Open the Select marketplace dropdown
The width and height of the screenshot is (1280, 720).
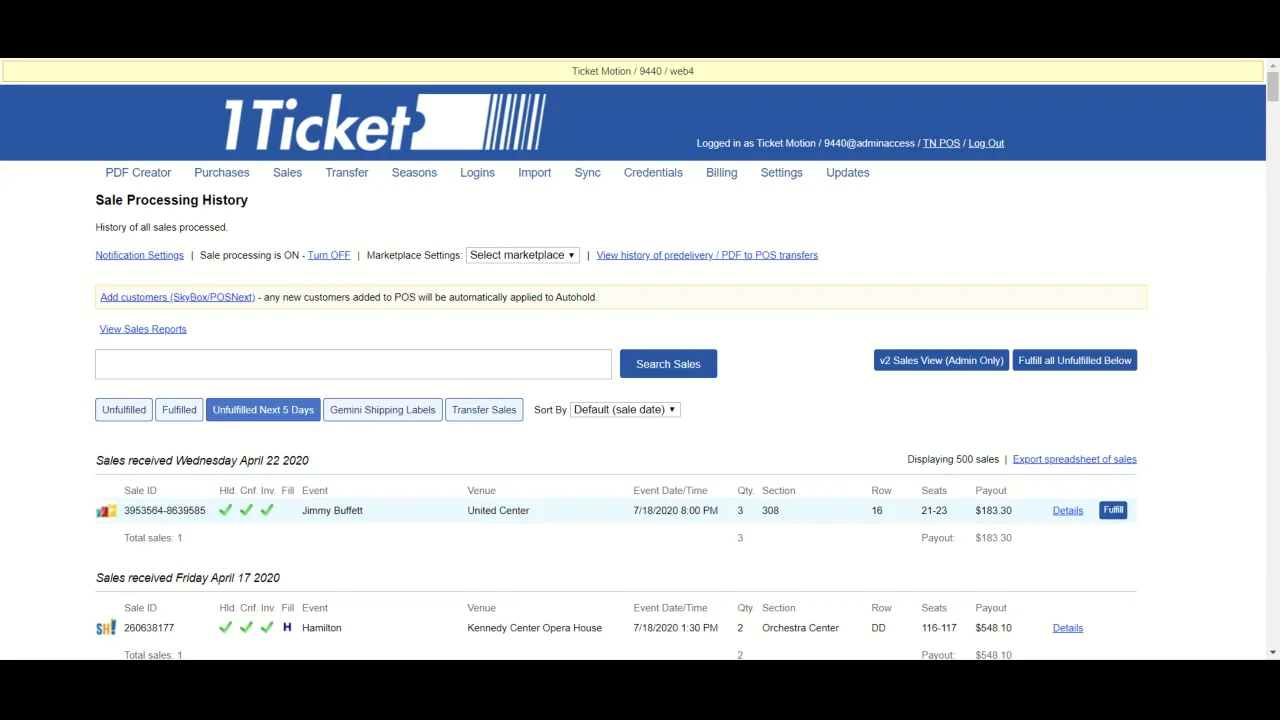click(522, 255)
